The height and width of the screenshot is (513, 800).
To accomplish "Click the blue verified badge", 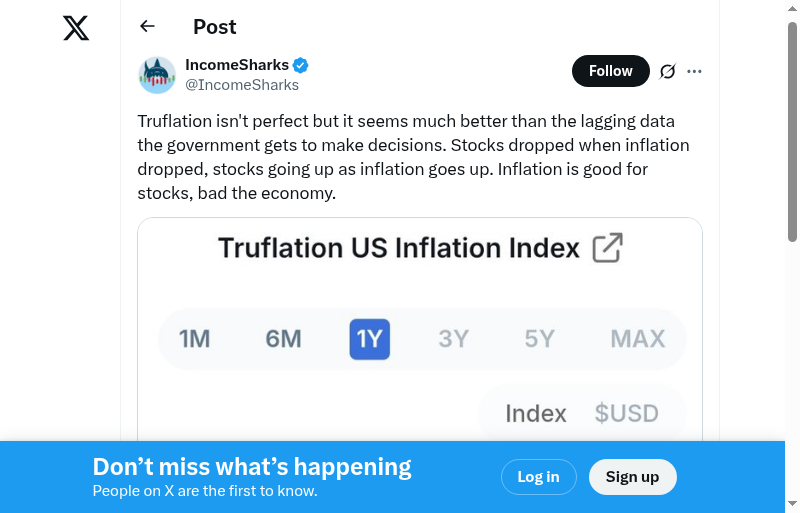I will 300,66.
